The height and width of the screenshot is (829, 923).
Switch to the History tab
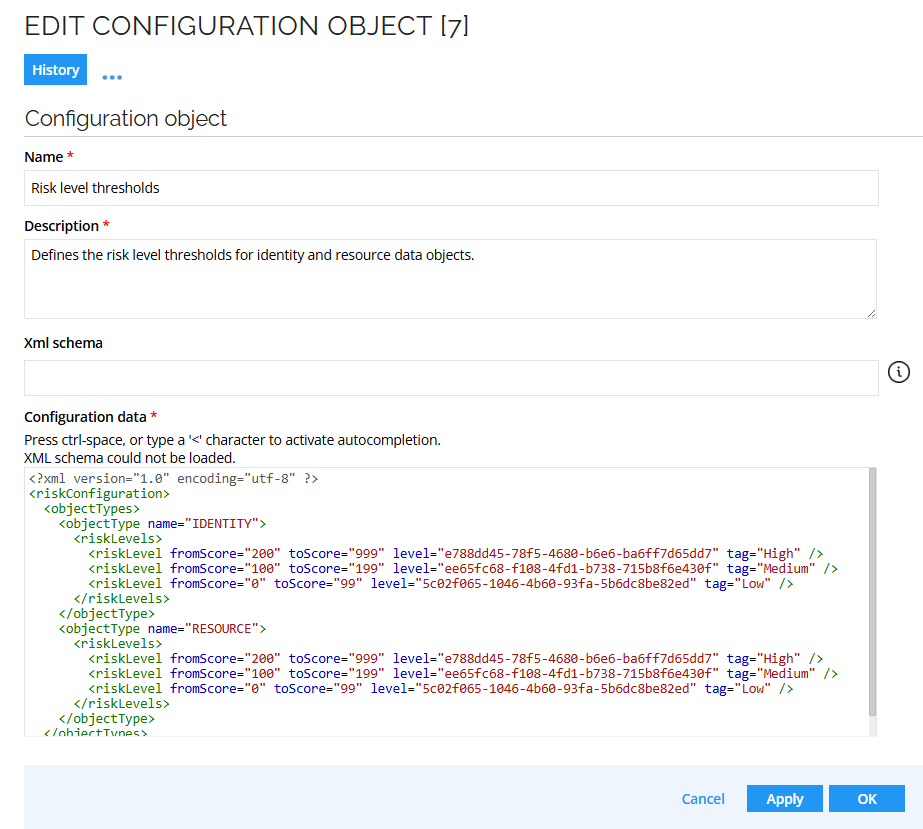click(55, 69)
